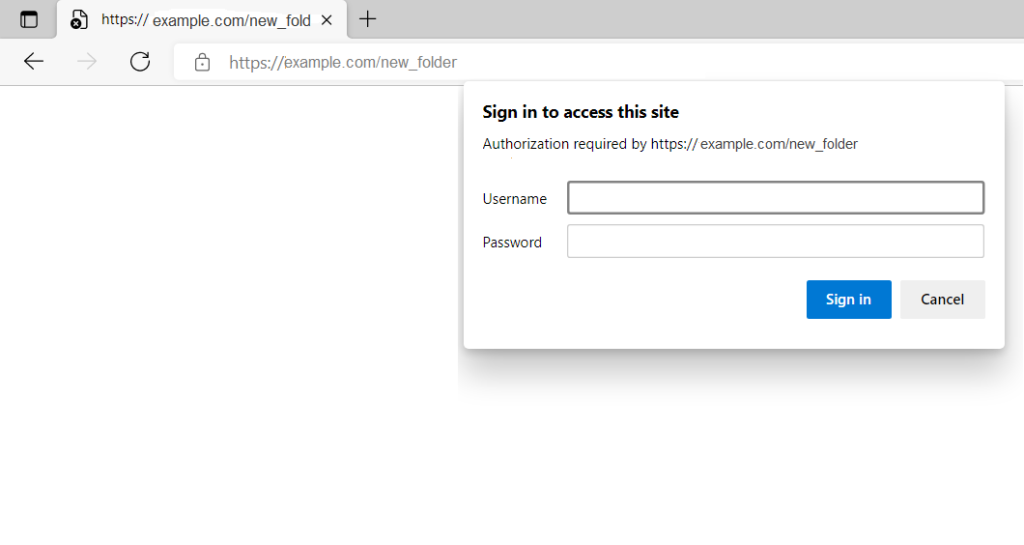Image resolution: width=1024 pixels, height=545 pixels.
Task: View site information via the lock icon
Action: pyautogui.click(x=202, y=63)
